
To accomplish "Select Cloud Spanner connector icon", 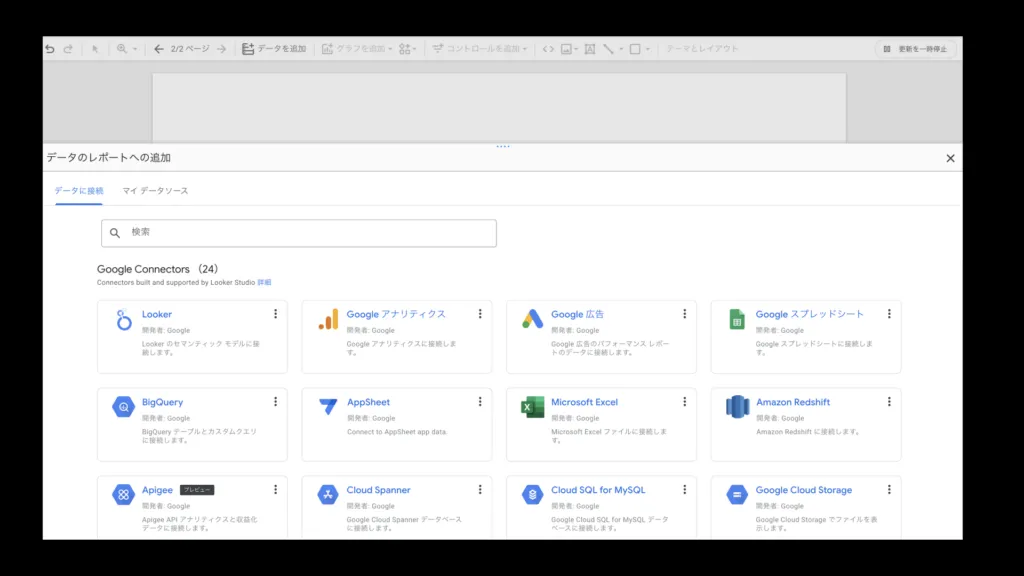I will 328,494.
